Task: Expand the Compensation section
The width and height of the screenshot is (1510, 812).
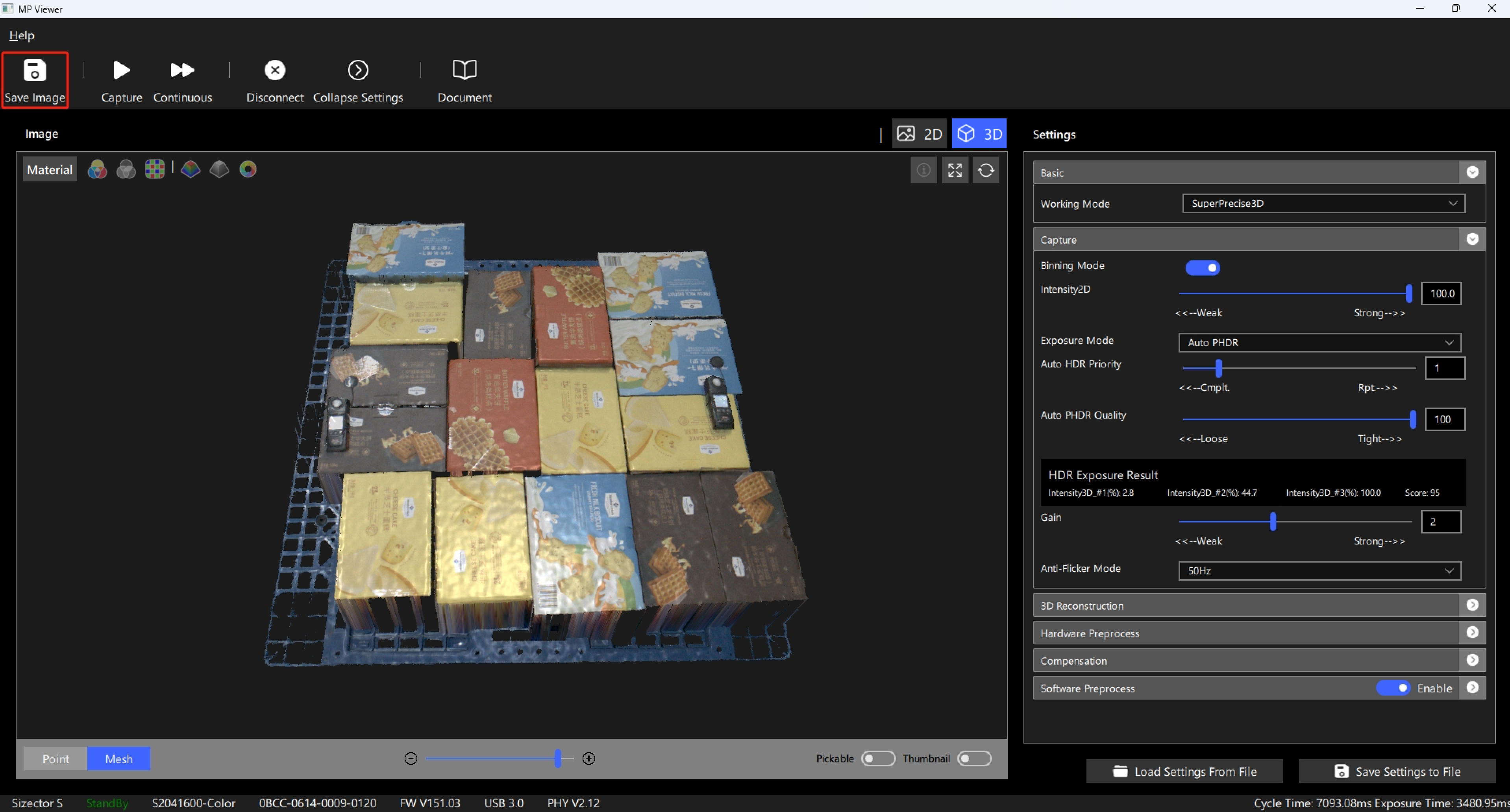Action: (x=1472, y=660)
